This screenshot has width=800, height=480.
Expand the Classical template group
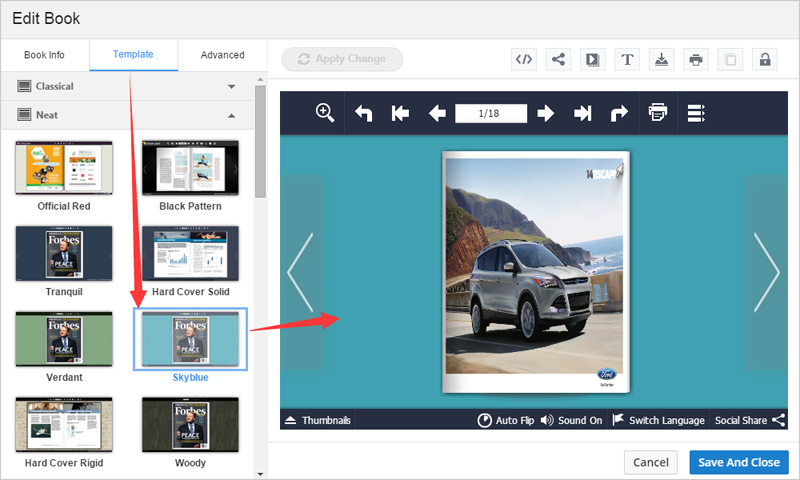tap(232, 87)
